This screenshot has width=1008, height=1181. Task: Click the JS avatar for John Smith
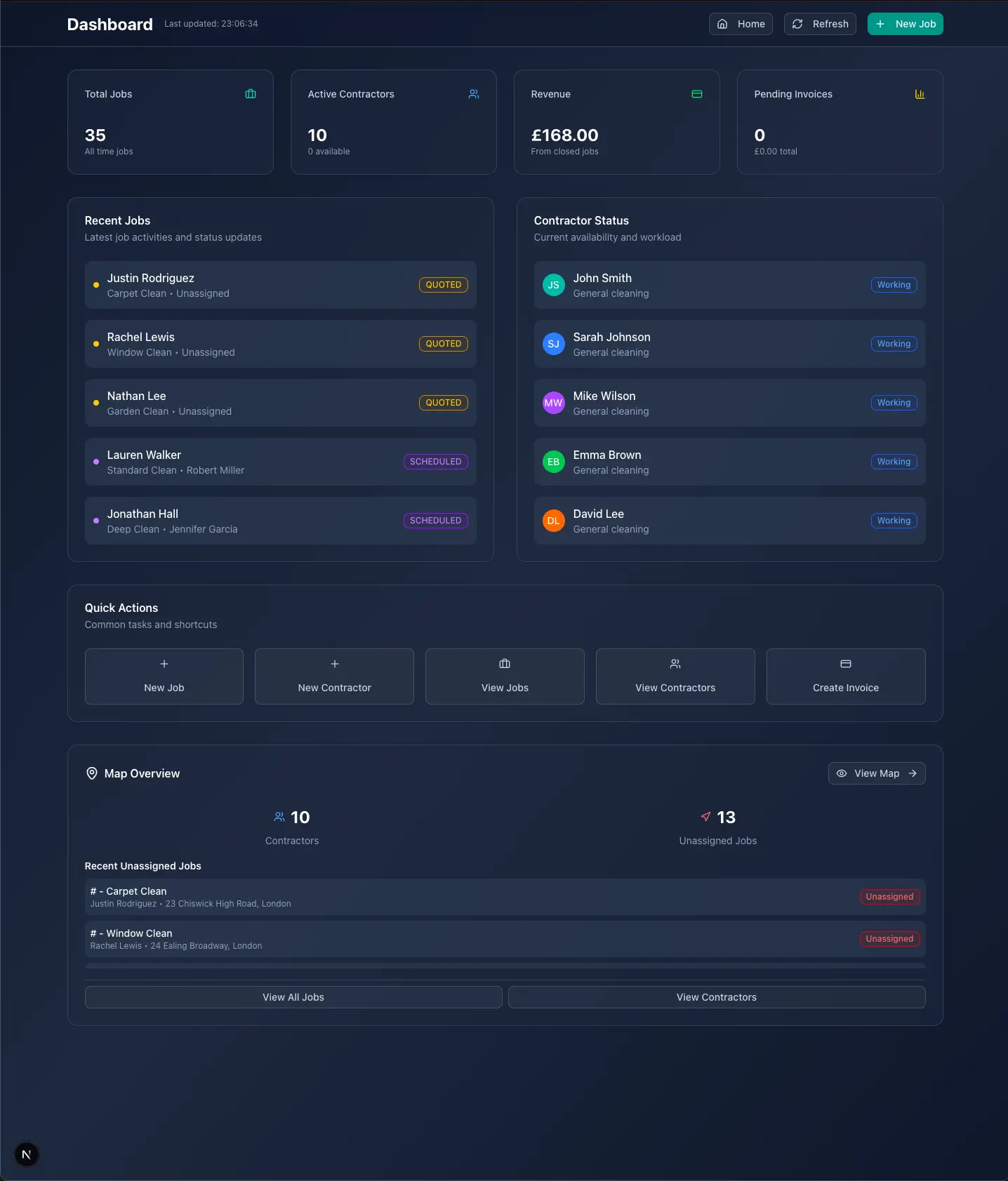click(x=554, y=285)
